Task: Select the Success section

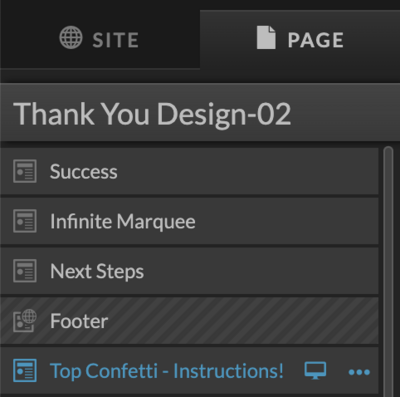Action: pos(189,171)
